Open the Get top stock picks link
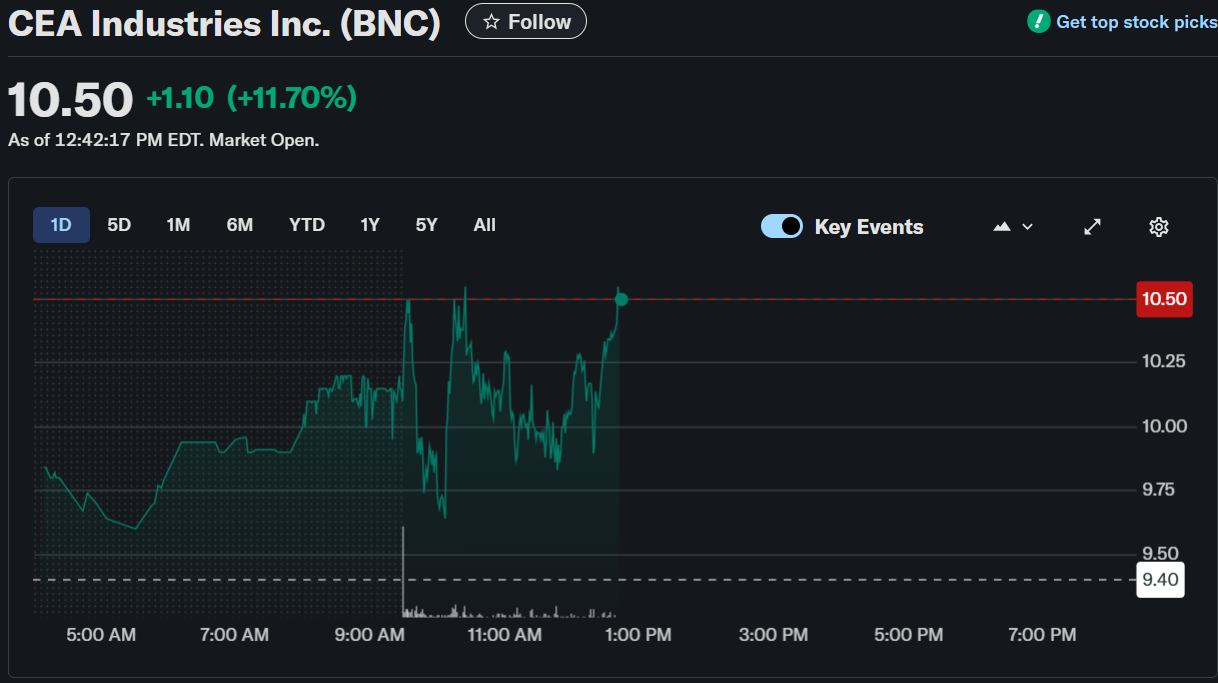The height and width of the screenshot is (683, 1218). [x=1136, y=22]
